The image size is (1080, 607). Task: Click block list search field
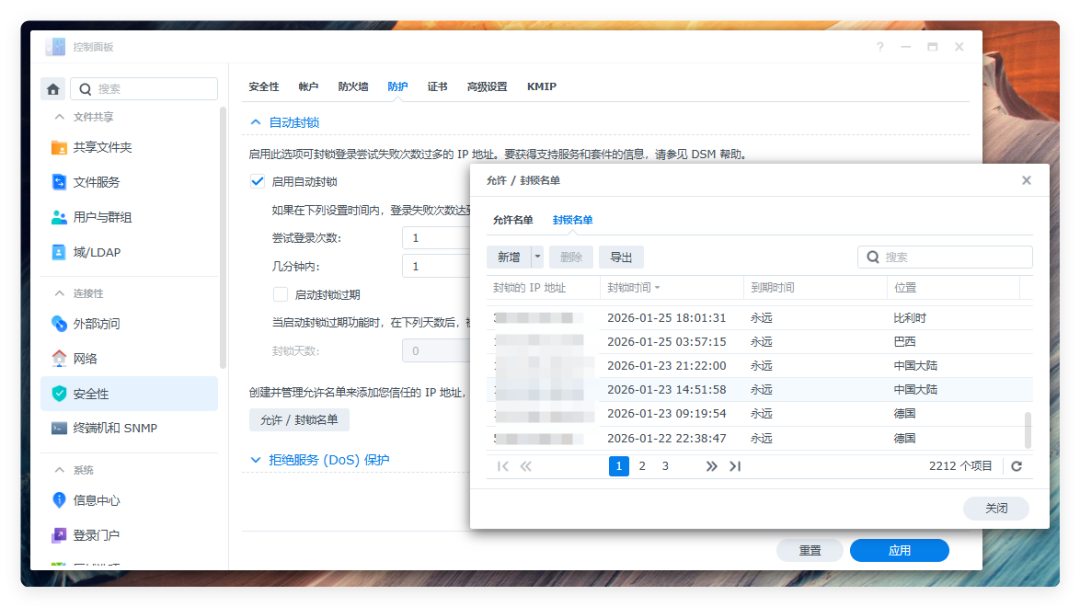tap(945, 257)
